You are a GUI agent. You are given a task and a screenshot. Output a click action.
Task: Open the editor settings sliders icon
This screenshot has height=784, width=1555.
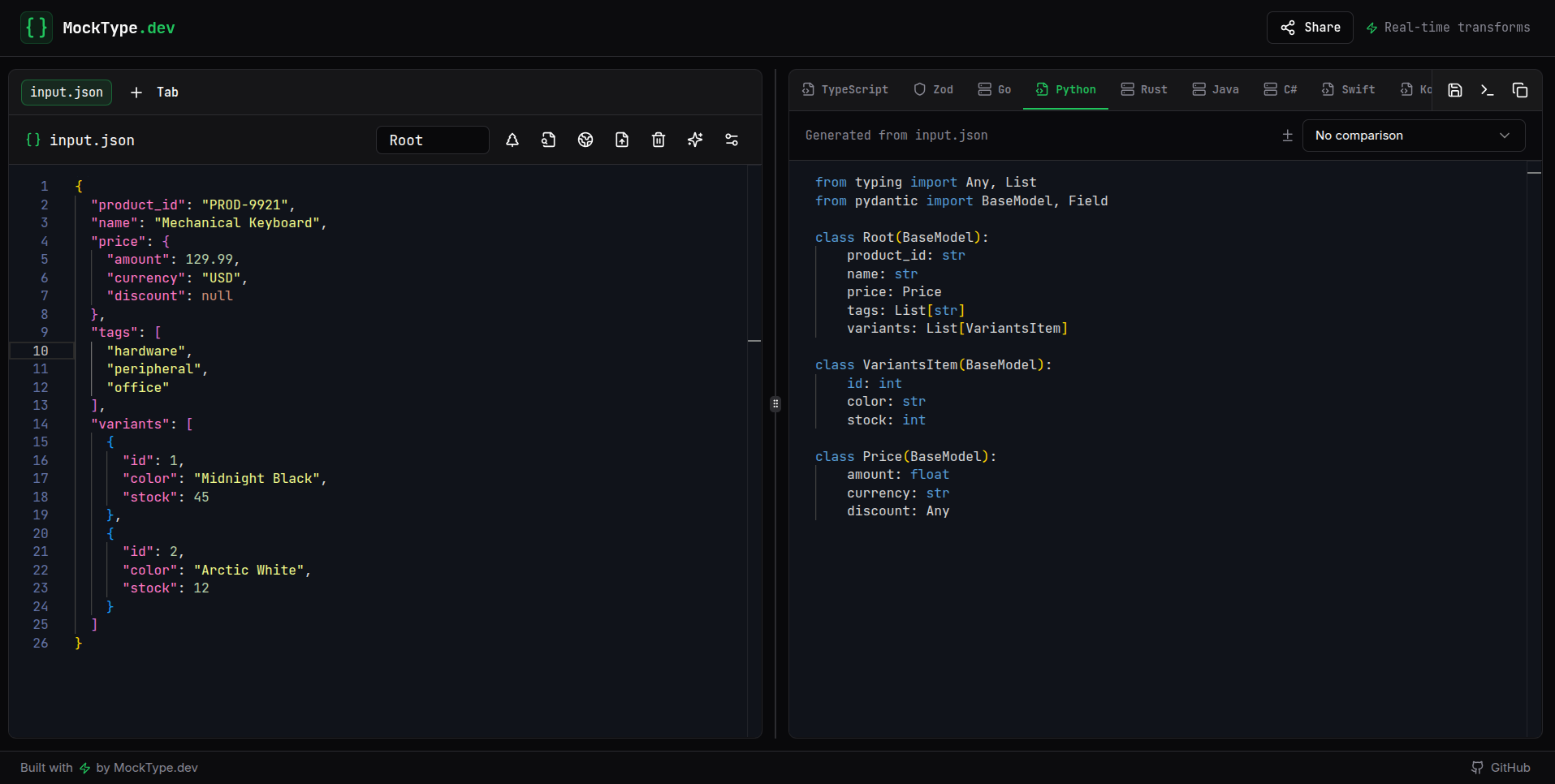732,140
